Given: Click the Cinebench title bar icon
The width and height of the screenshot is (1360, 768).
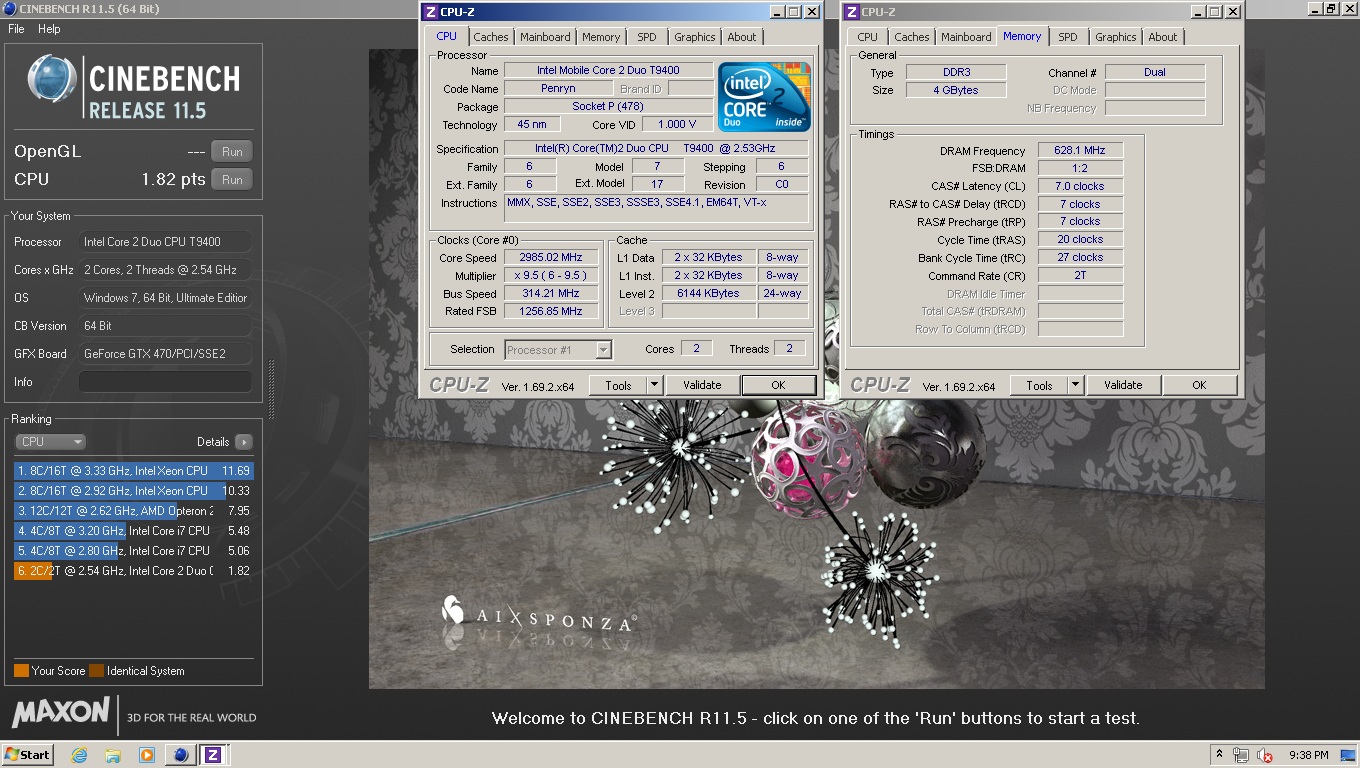Looking at the screenshot, I should 10,9.
